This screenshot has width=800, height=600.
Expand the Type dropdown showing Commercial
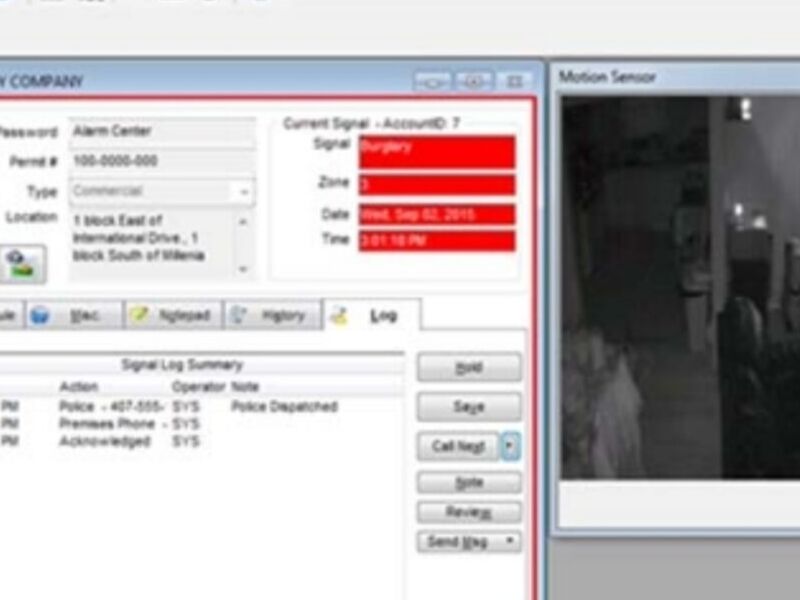pos(244,191)
